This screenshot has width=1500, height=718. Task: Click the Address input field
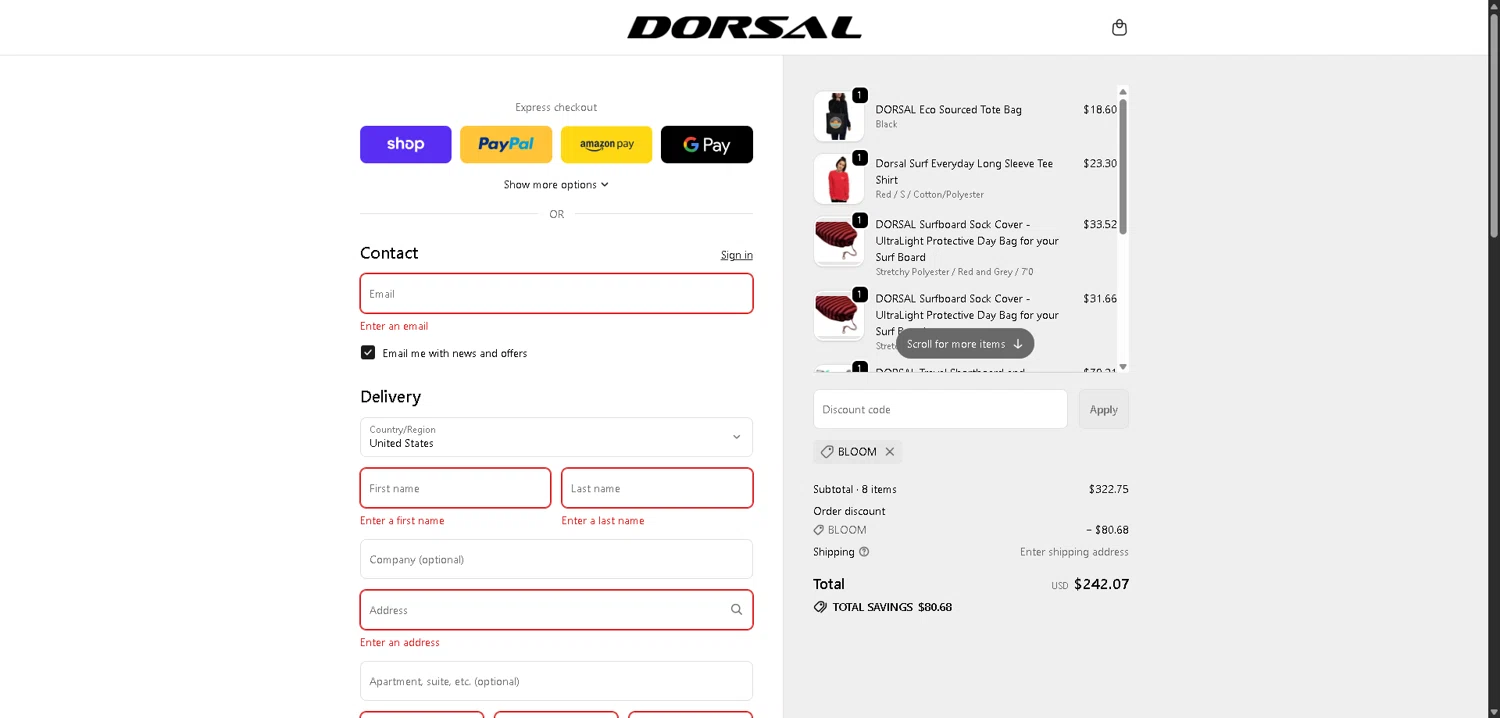pos(556,610)
